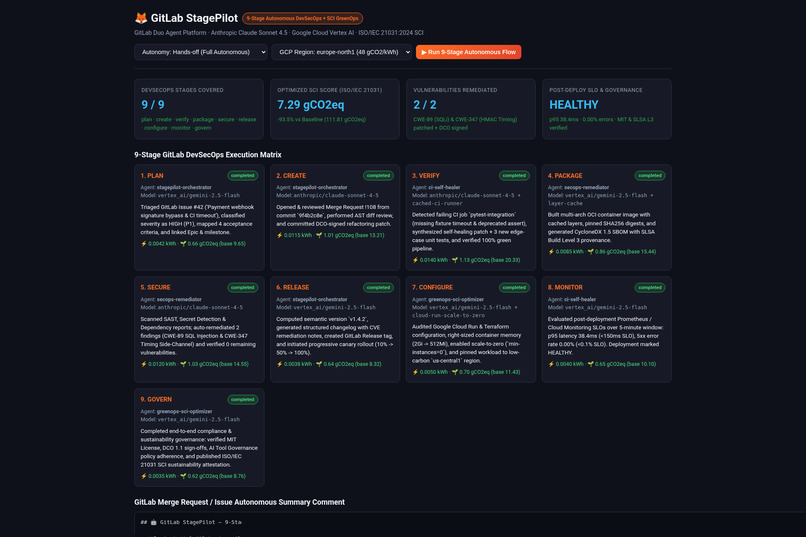The image size is (806, 537).
Task: Click the completed badge on GOVERN card
Action: [243, 400]
